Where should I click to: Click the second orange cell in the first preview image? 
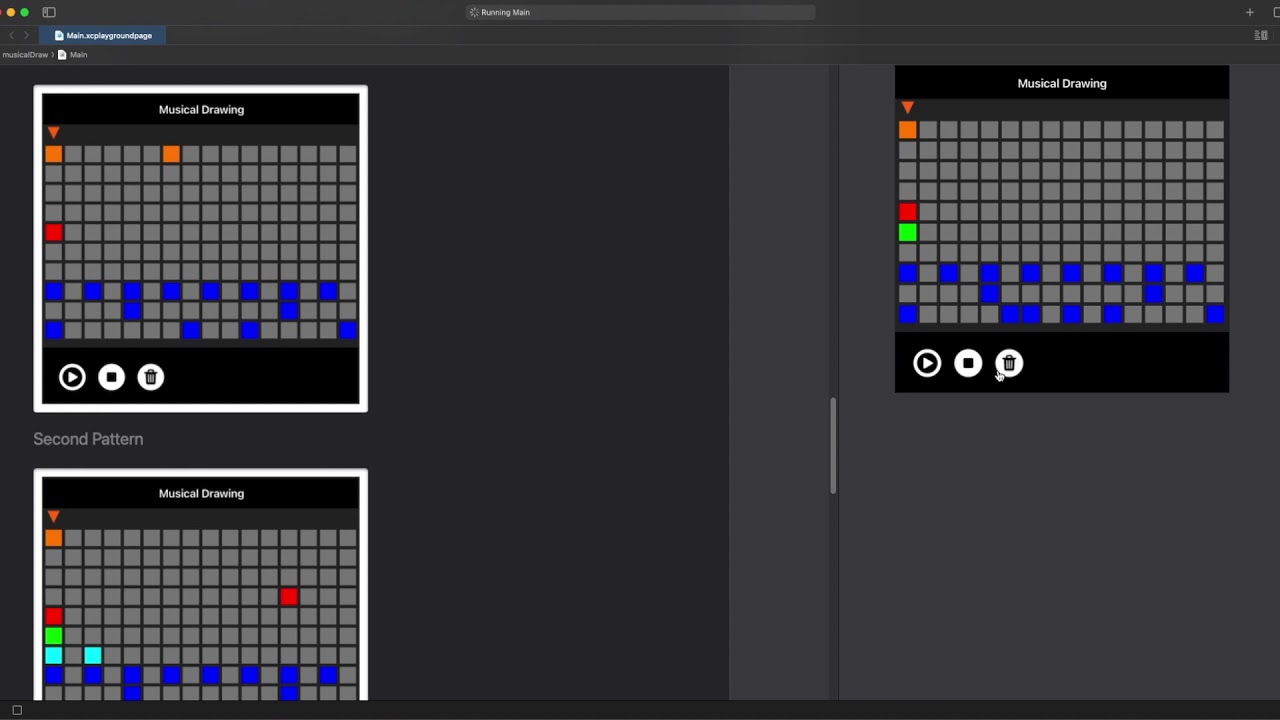171,154
